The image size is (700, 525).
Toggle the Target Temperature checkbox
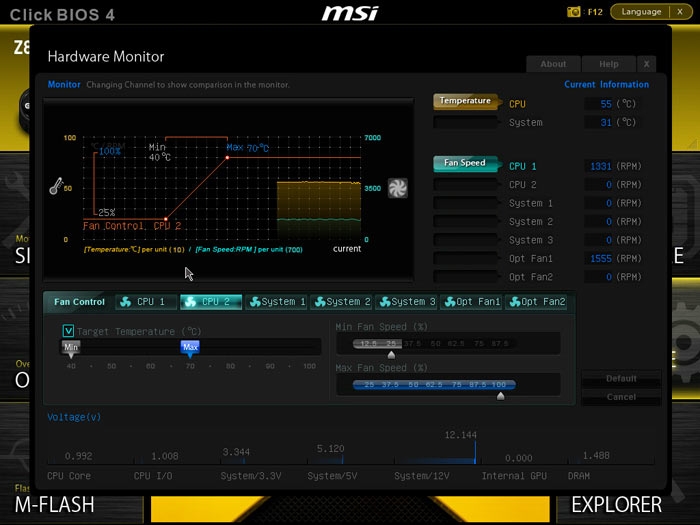coord(68,331)
